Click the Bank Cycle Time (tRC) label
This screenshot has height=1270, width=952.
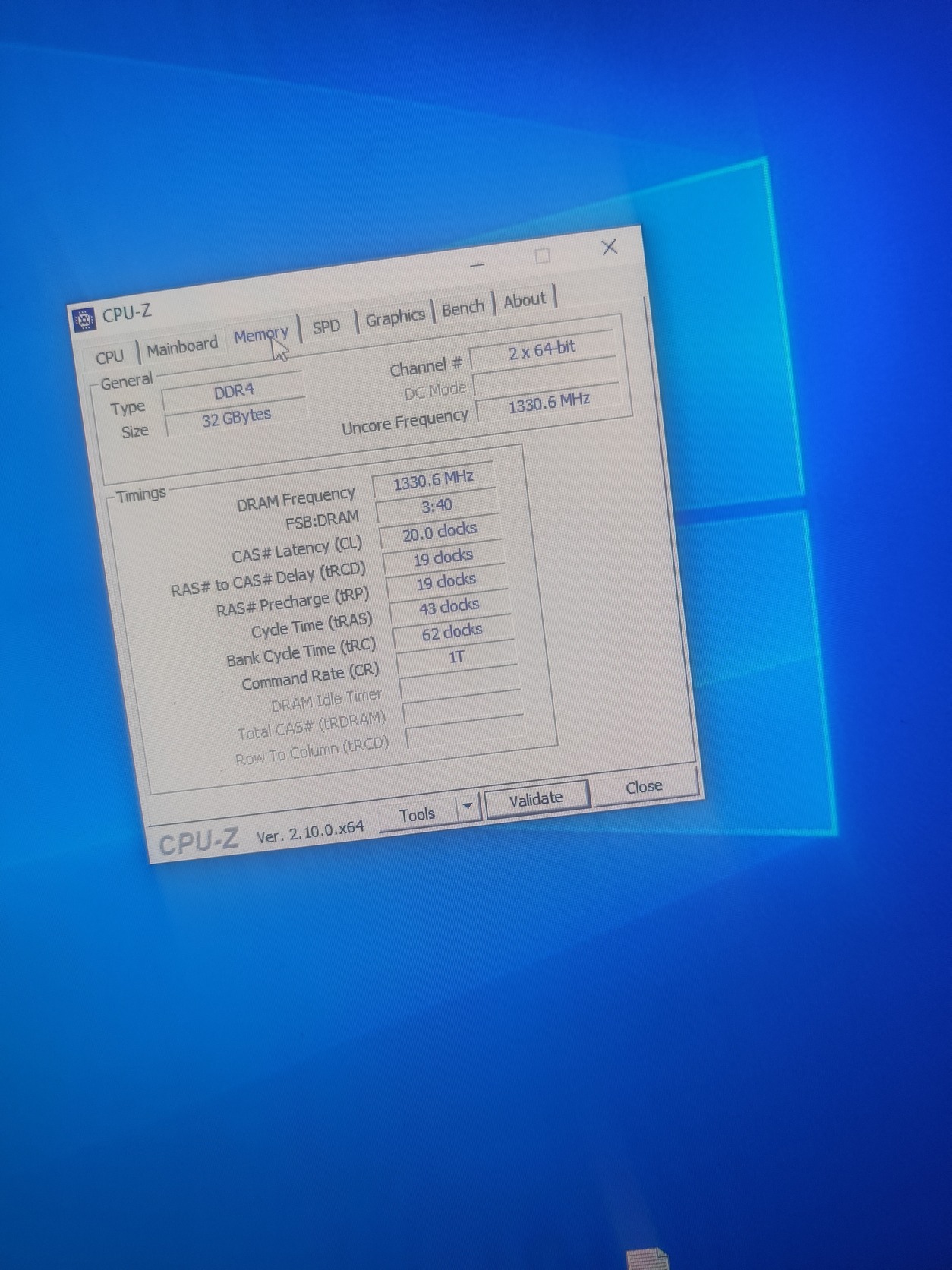click(x=301, y=652)
